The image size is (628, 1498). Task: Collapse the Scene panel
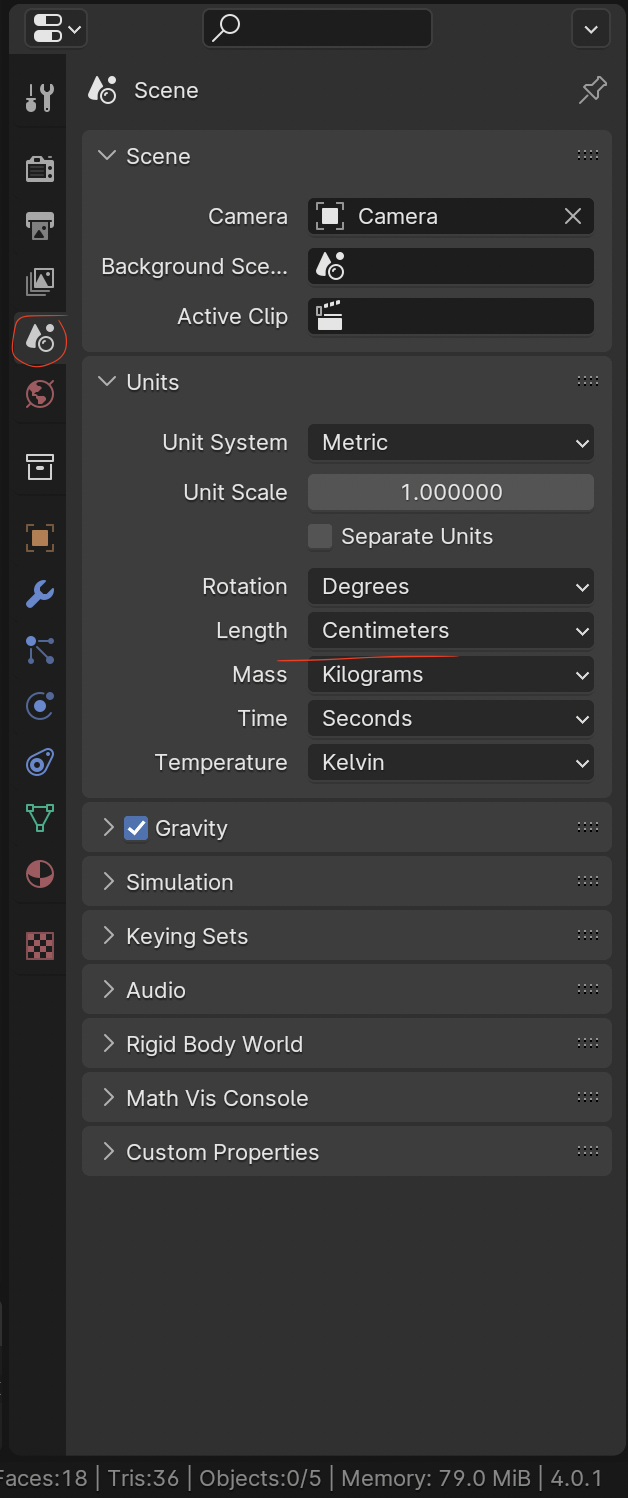coord(107,156)
